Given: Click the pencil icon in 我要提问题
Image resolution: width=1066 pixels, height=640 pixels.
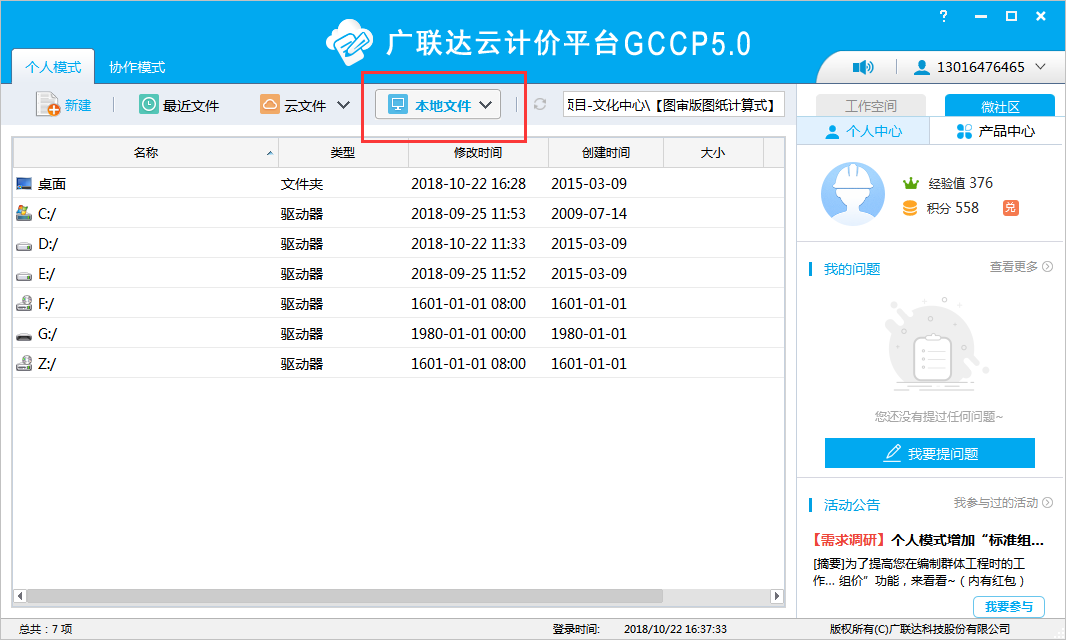Looking at the screenshot, I should click(892, 453).
